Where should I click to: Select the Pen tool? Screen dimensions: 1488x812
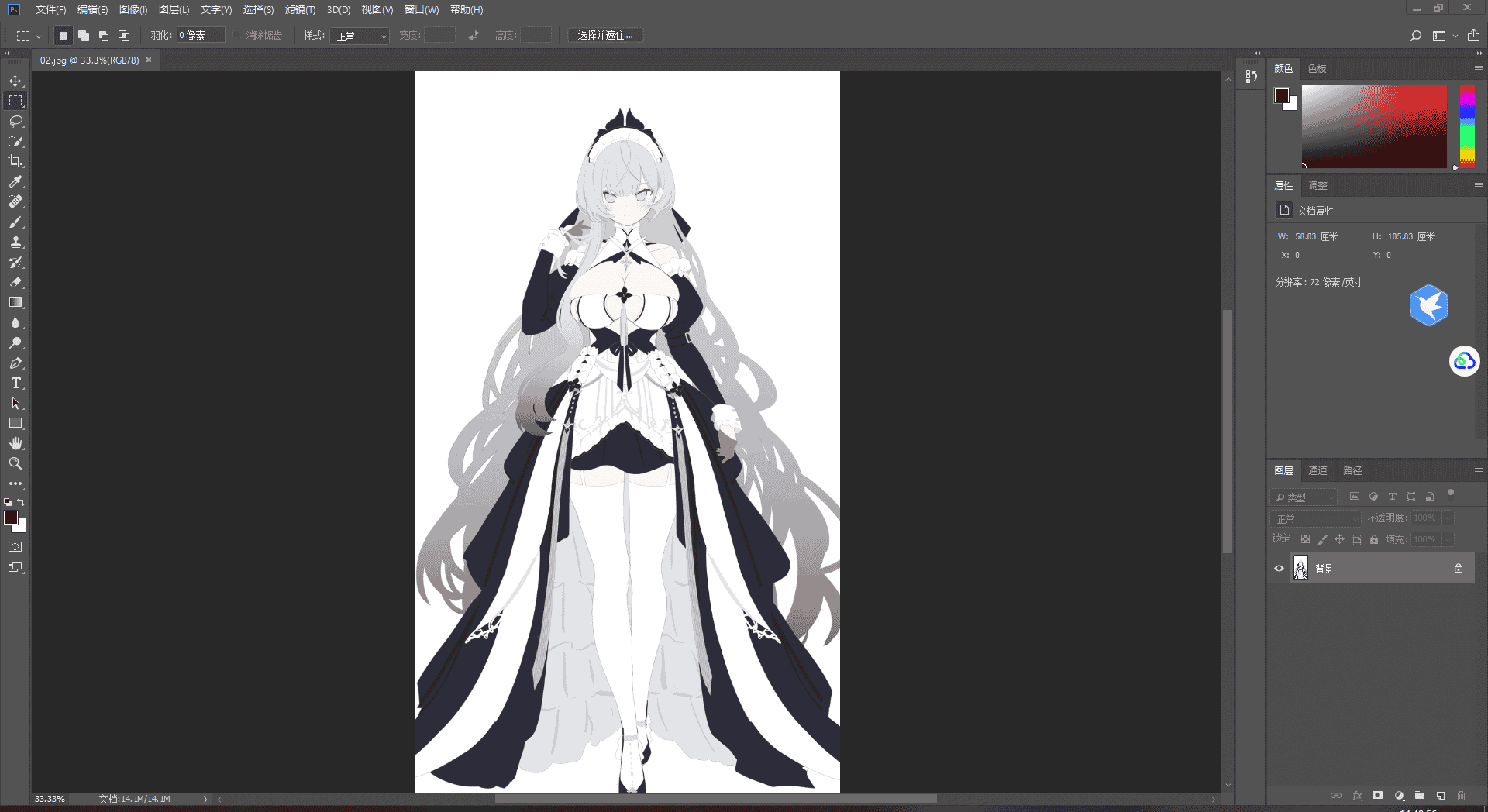(15, 363)
